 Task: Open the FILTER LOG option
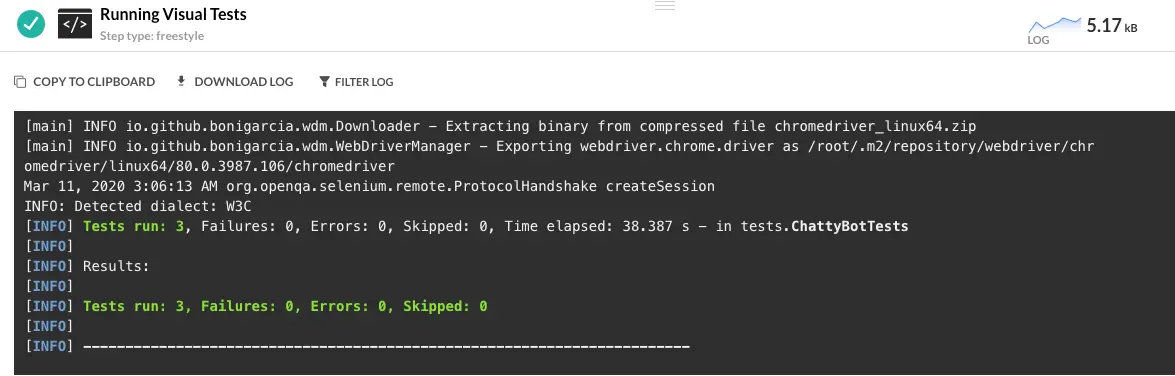tap(357, 82)
